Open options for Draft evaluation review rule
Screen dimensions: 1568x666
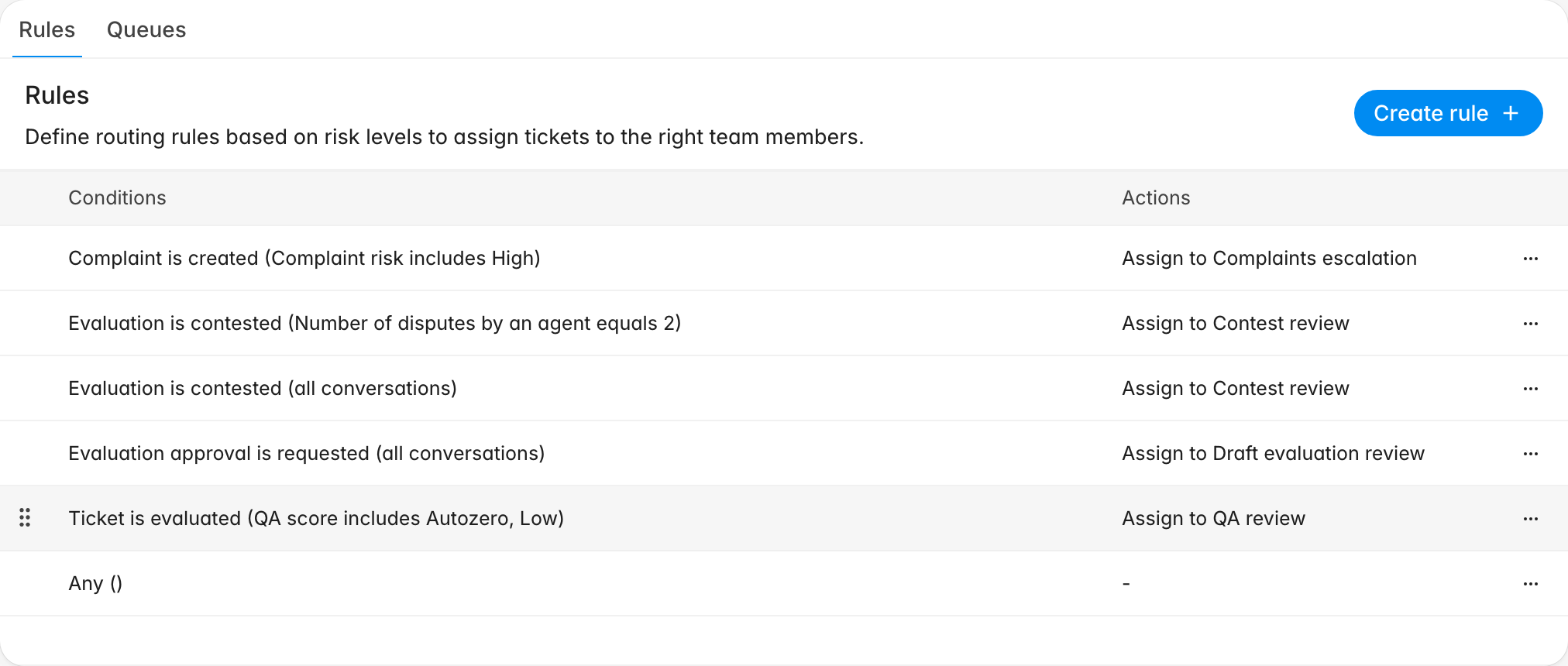[x=1530, y=454]
